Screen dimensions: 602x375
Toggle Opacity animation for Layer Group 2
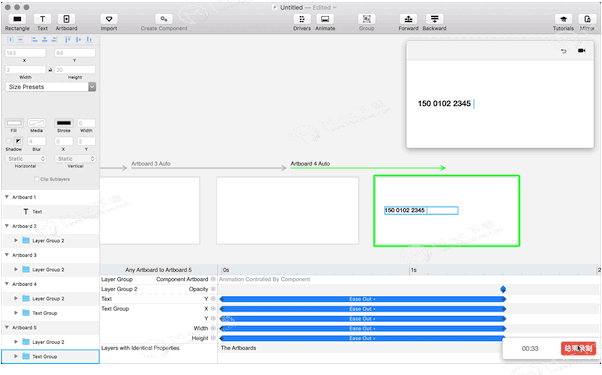[213, 289]
